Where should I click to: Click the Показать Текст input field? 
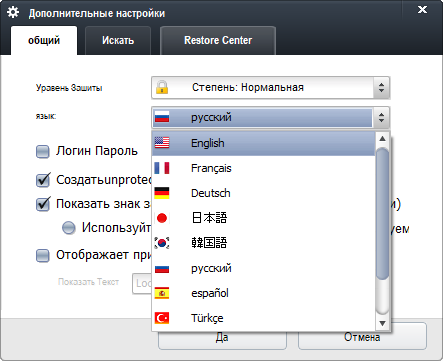coord(142,283)
